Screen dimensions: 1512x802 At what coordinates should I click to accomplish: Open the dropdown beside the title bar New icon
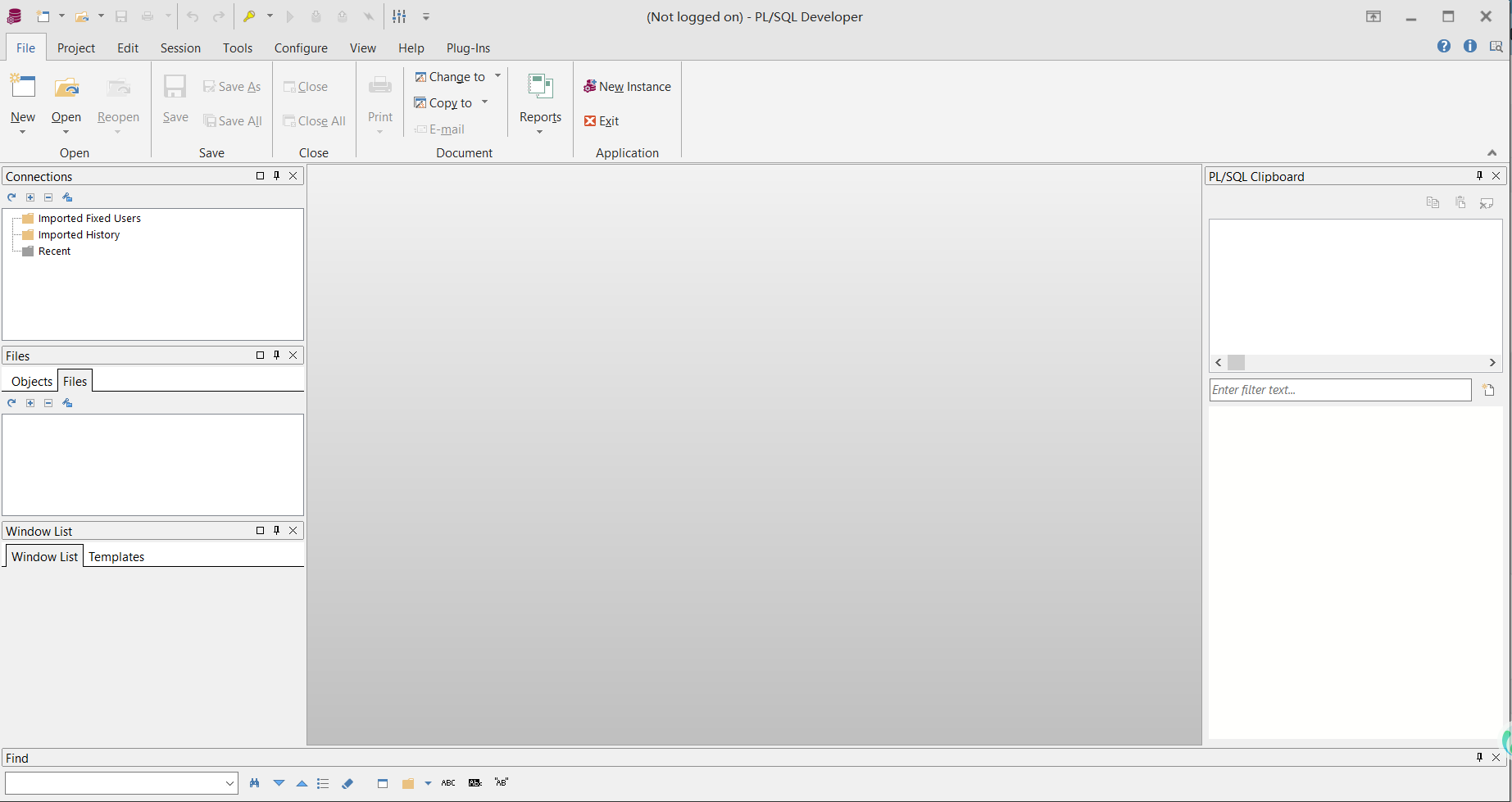tap(61, 16)
